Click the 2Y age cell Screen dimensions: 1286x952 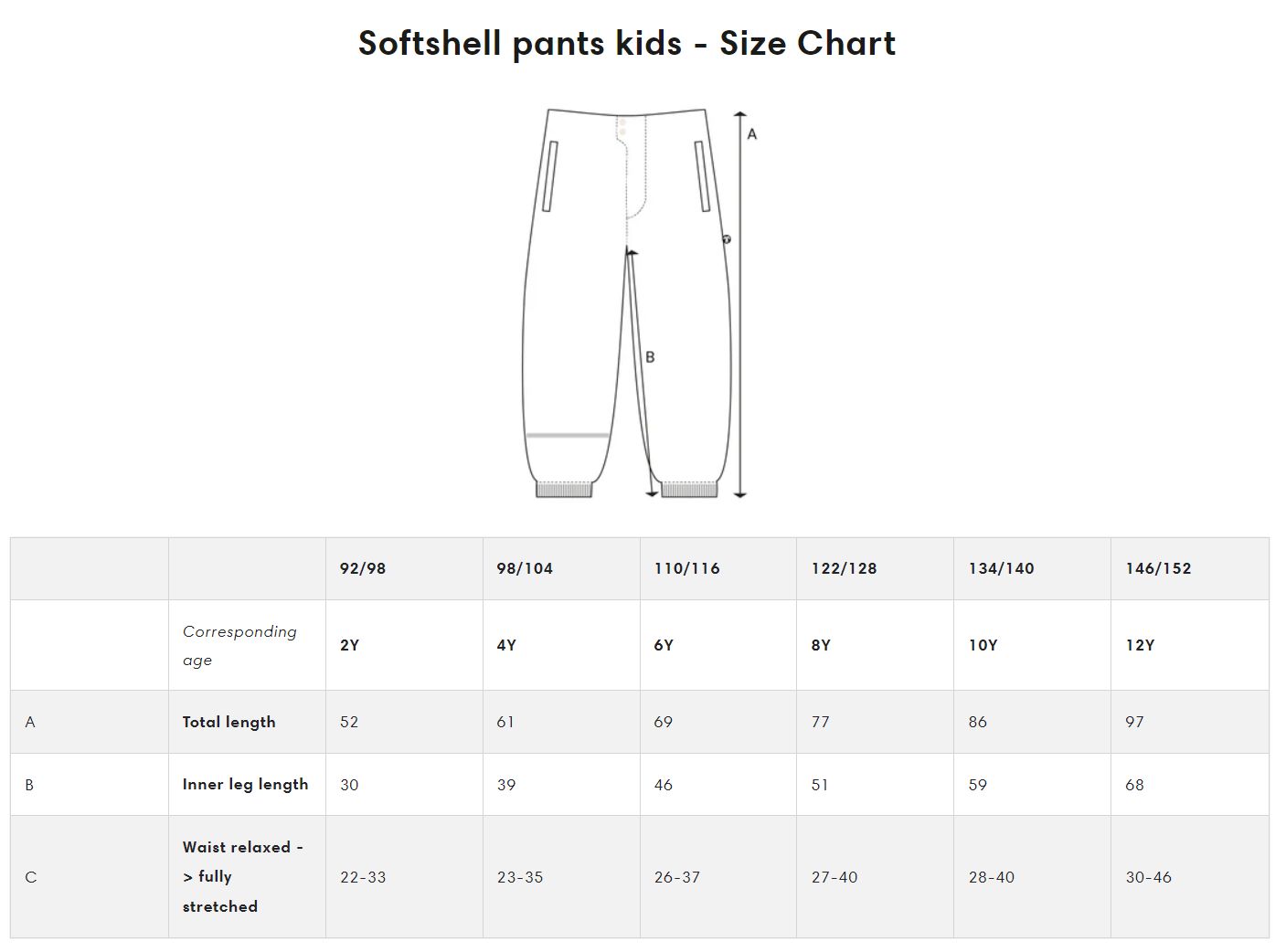pos(349,645)
